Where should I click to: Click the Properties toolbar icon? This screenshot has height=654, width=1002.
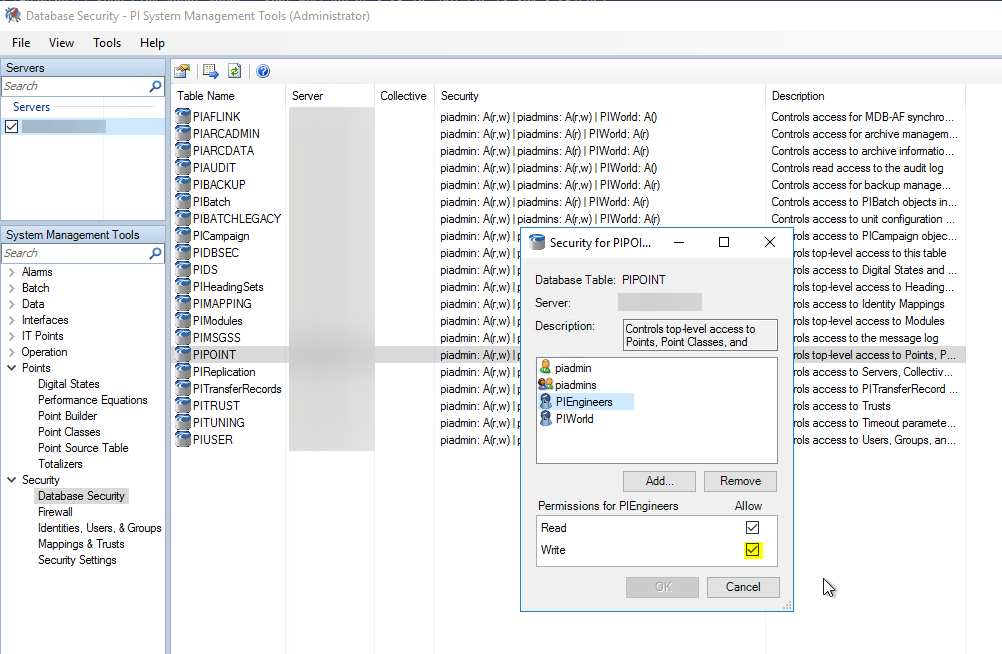click(x=182, y=71)
